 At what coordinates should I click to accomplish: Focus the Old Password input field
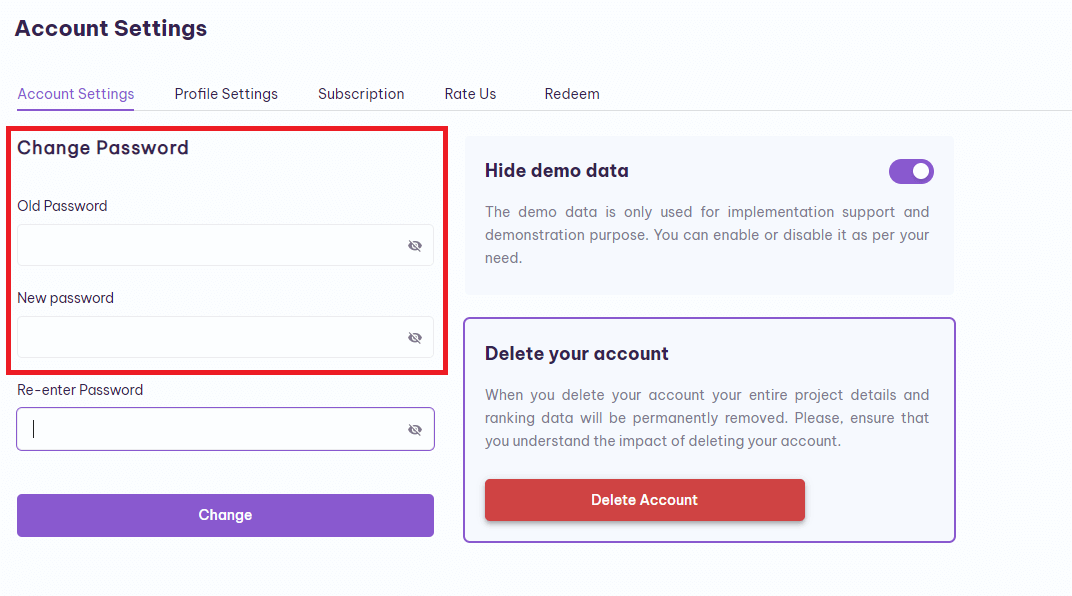point(226,245)
